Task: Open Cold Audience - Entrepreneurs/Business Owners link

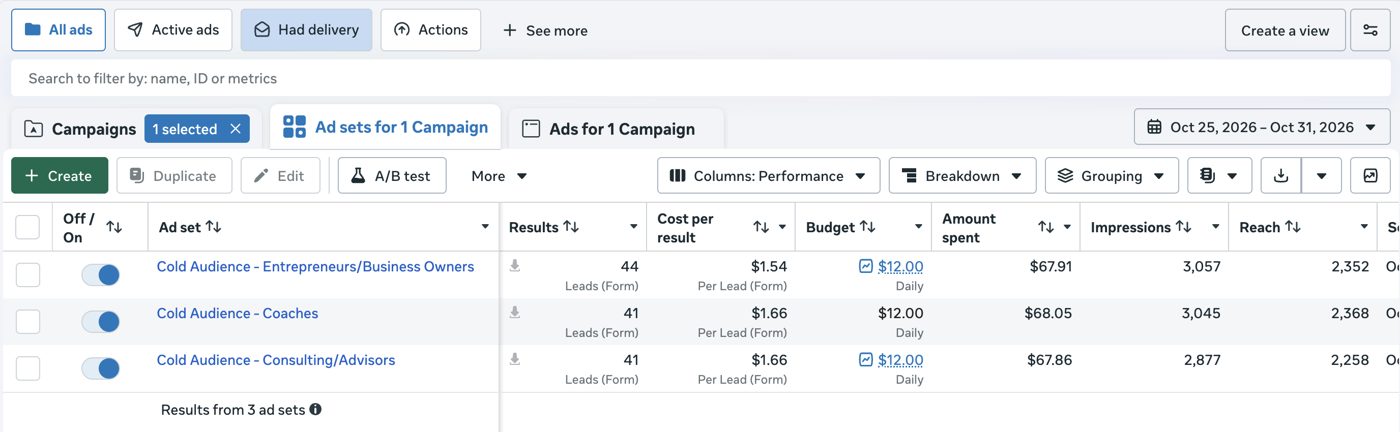Action: click(x=315, y=267)
